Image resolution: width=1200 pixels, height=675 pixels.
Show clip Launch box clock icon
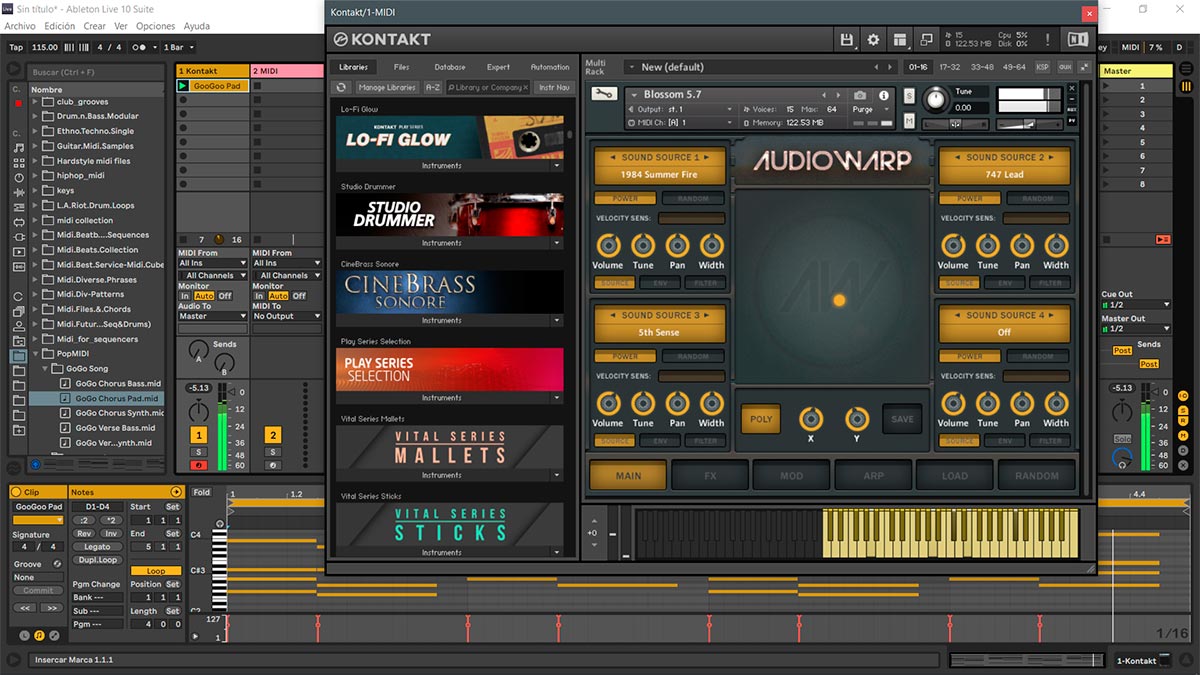click(x=25, y=635)
